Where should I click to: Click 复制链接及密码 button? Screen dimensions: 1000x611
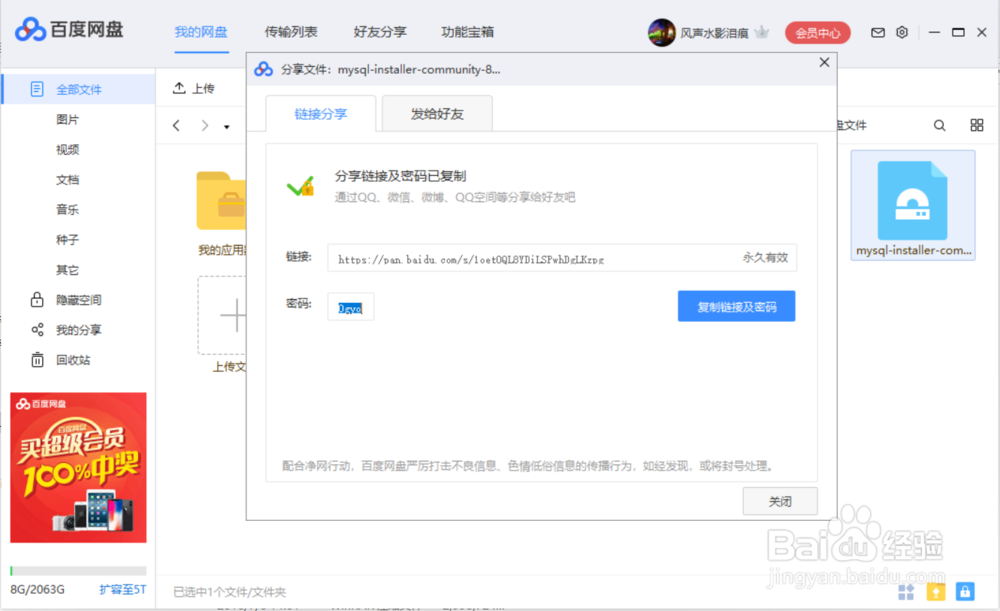736,306
